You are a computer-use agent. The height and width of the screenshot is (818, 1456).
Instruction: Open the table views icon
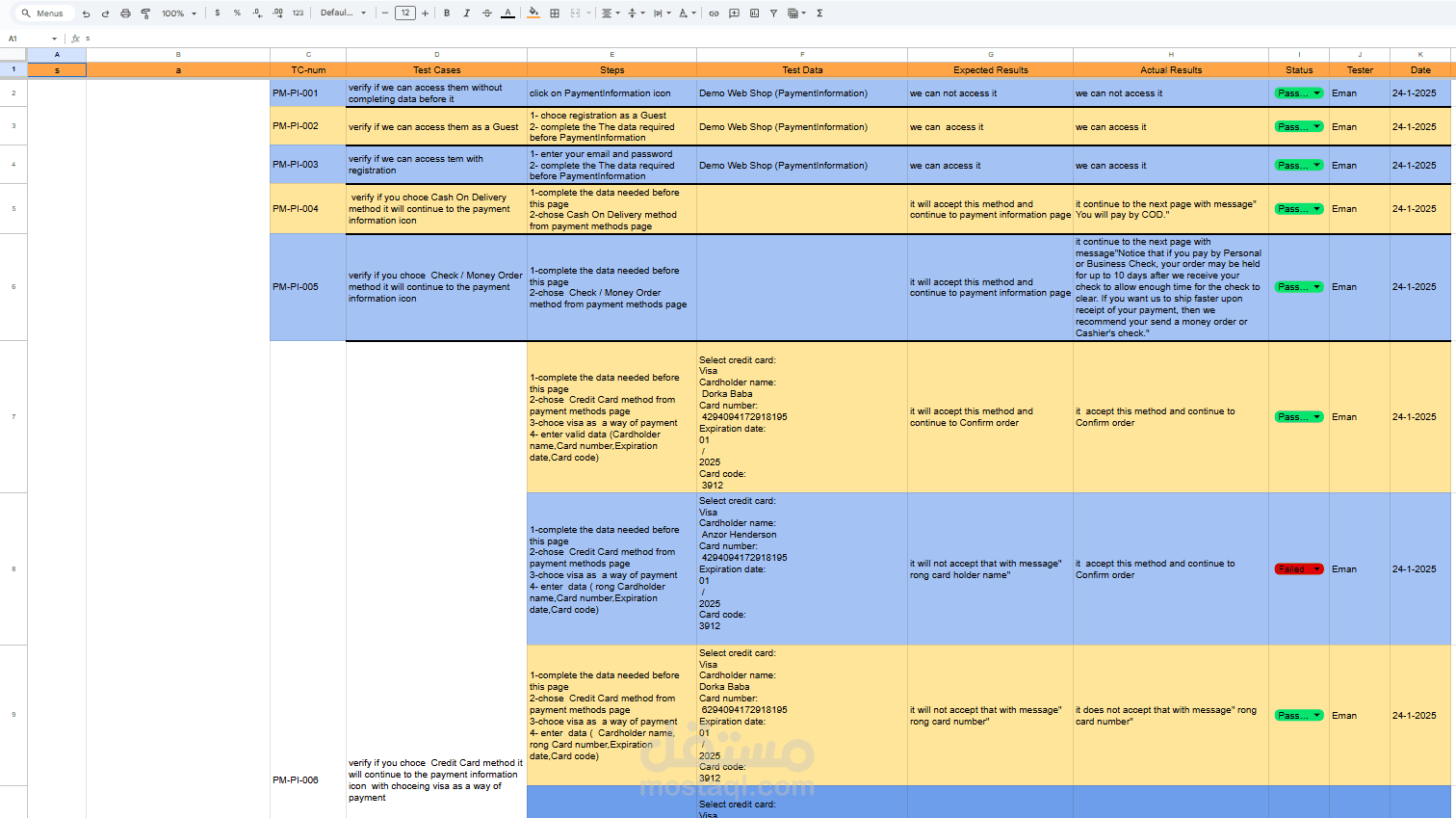coord(795,13)
